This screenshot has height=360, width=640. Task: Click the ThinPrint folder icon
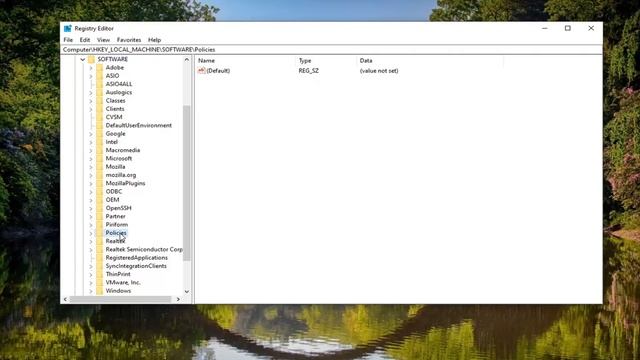(x=100, y=274)
